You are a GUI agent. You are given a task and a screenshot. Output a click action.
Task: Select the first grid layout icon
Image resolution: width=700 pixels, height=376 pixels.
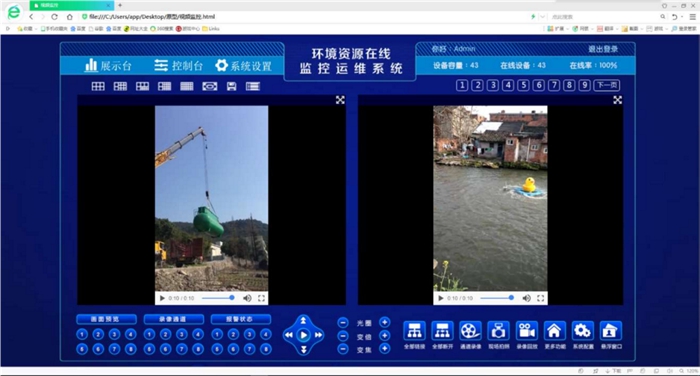[98, 86]
